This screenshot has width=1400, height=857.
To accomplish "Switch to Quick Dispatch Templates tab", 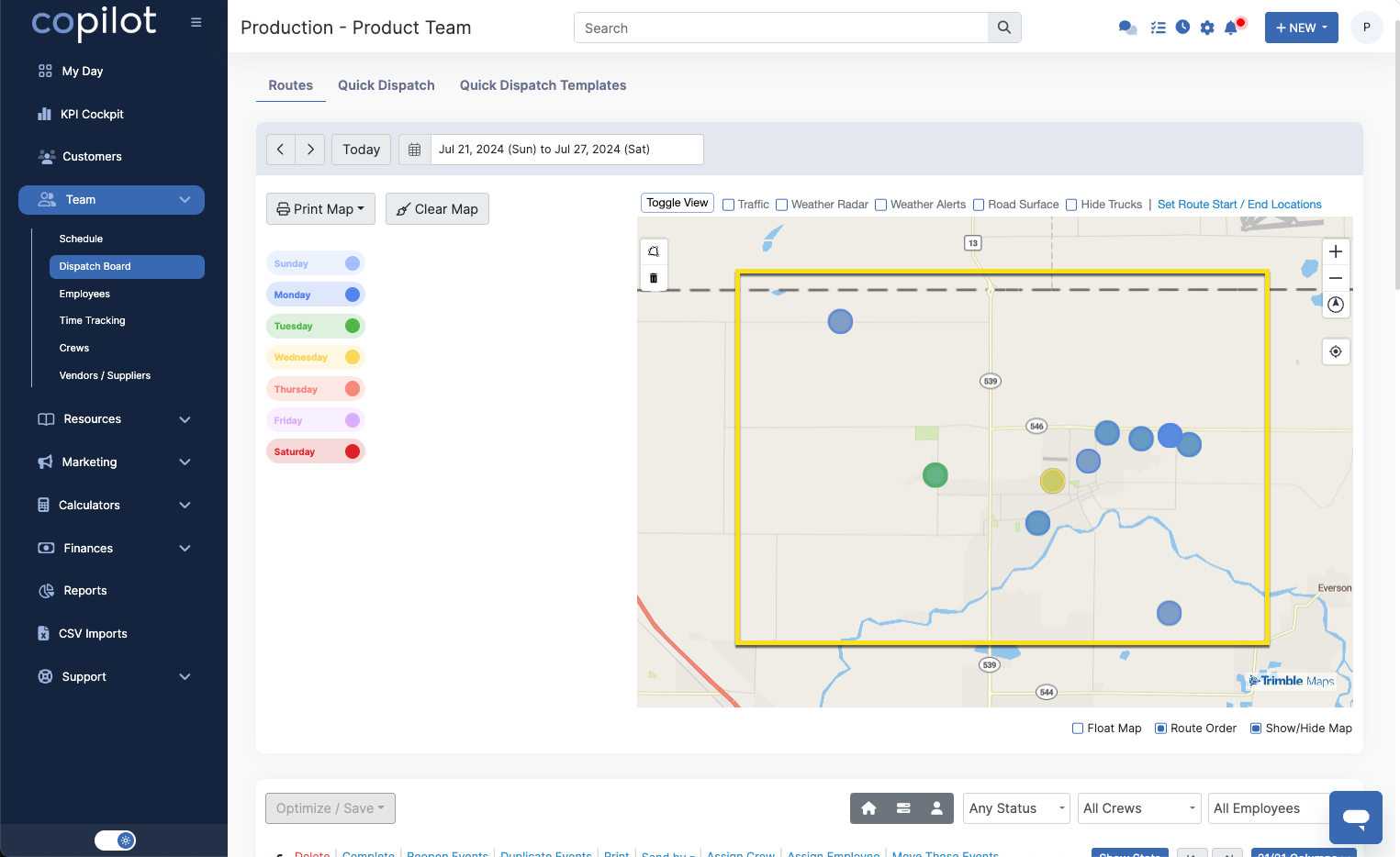I will [x=543, y=85].
